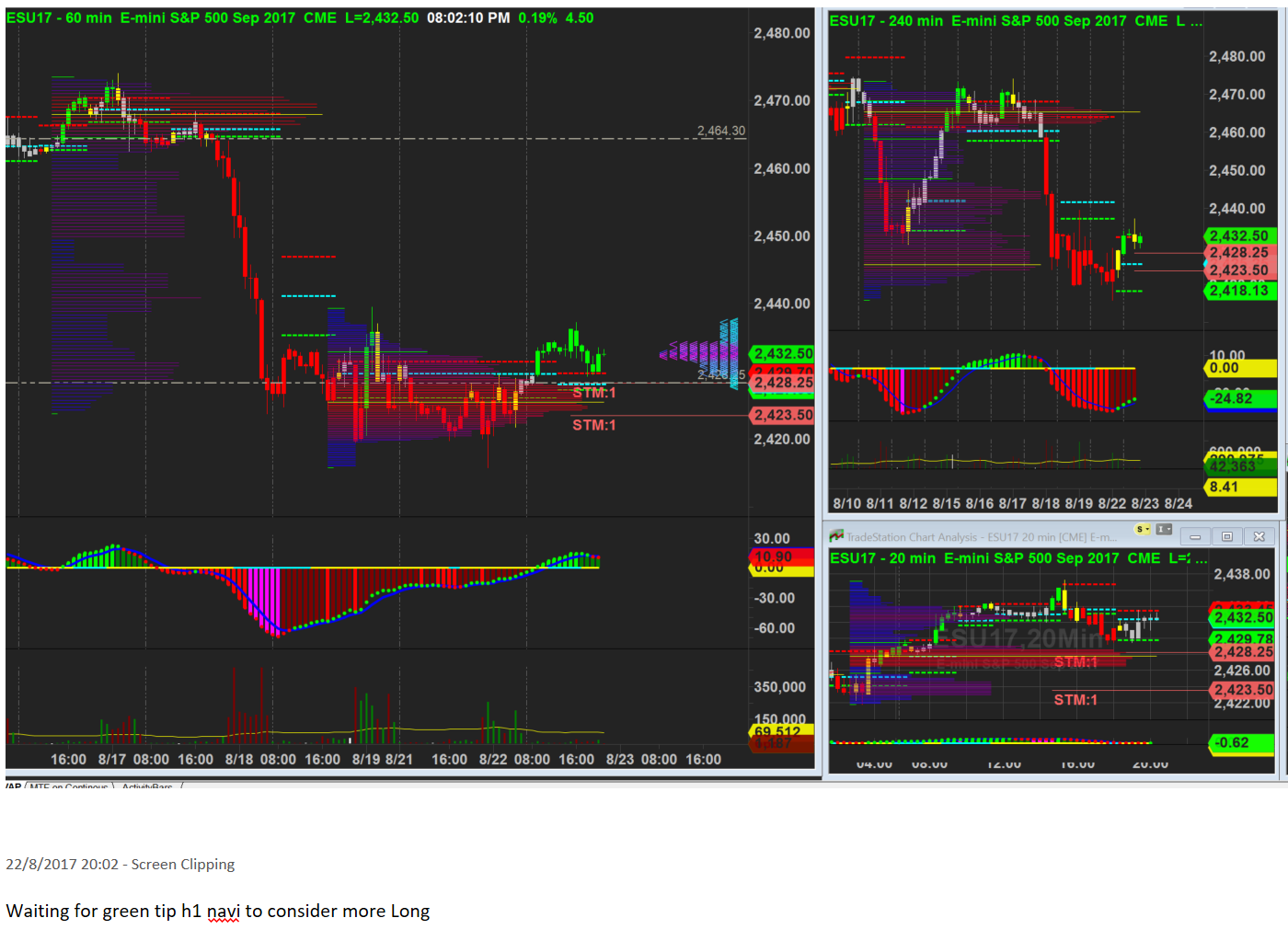
Task: Click the 8/10 date on the 240 min time axis
Action: [847, 504]
